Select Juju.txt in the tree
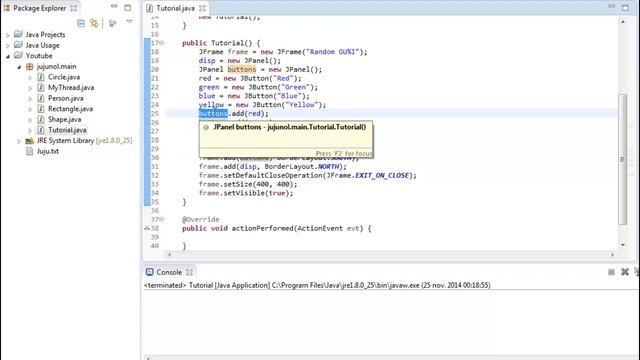The height and width of the screenshot is (360, 640). [x=48, y=151]
